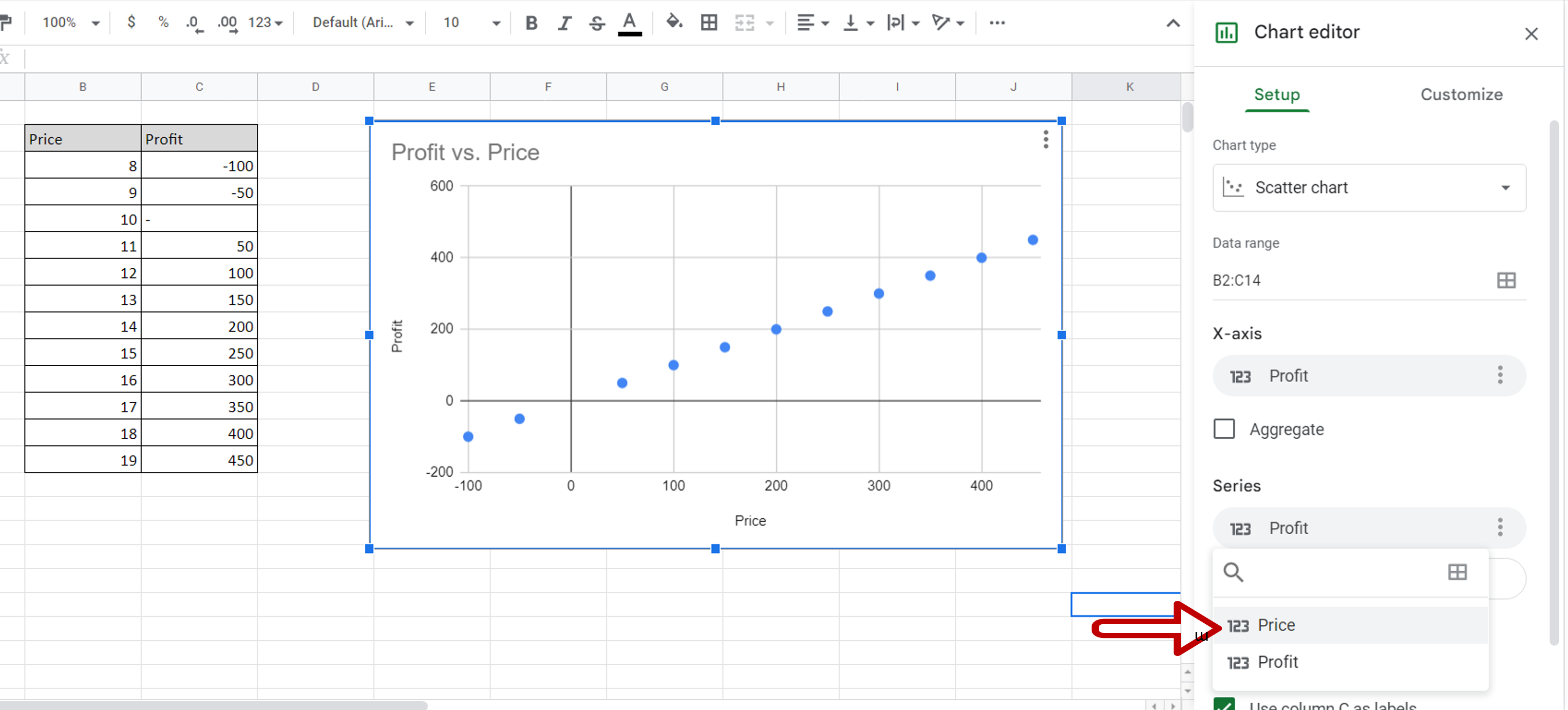The height and width of the screenshot is (710, 1568).
Task: Toggle Use column C as labels
Action: click(1224, 705)
